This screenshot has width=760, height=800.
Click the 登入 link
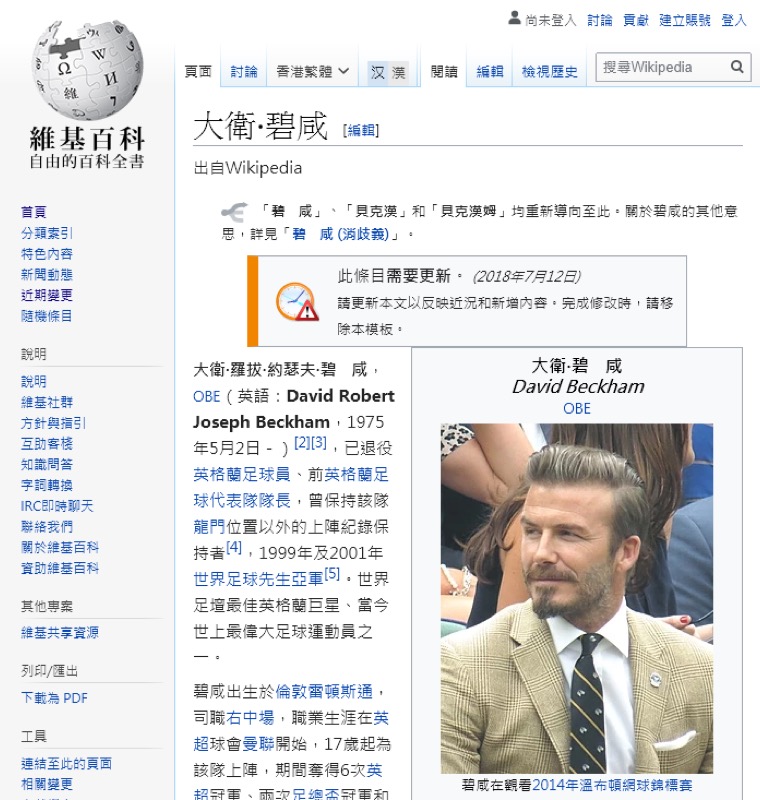[733, 20]
